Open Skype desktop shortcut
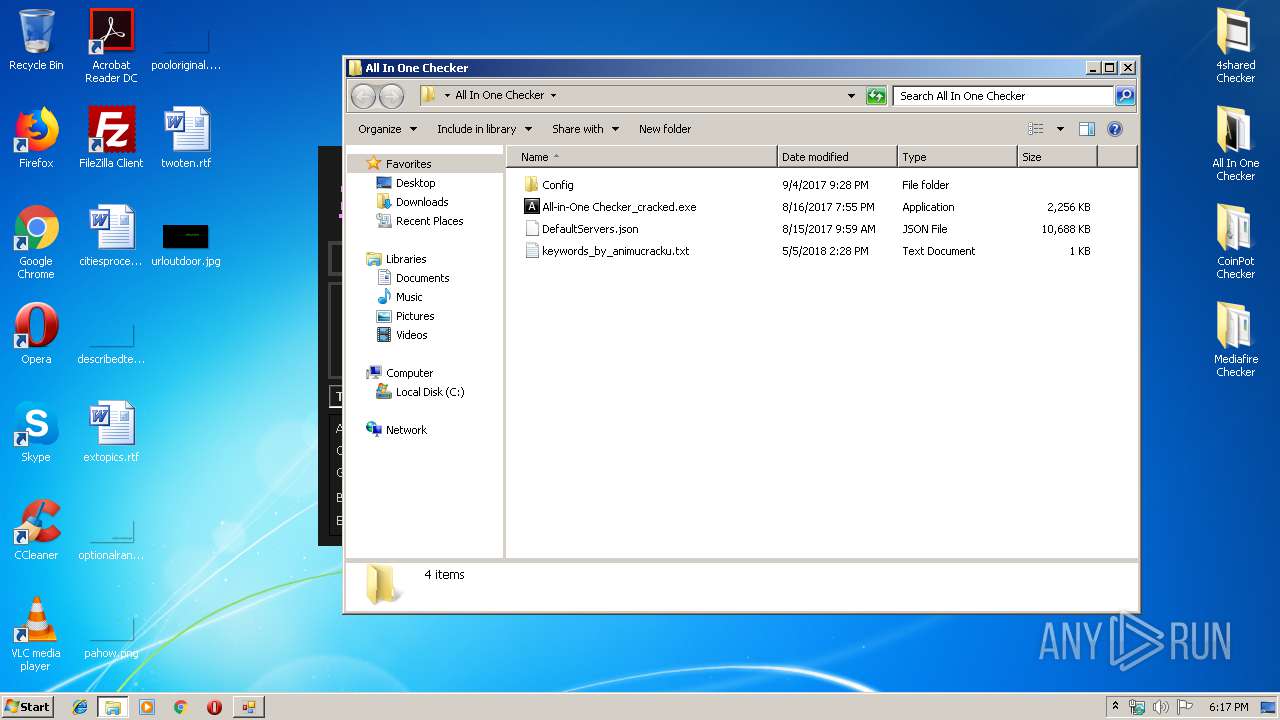This screenshot has width=1280, height=720. tap(36, 432)
